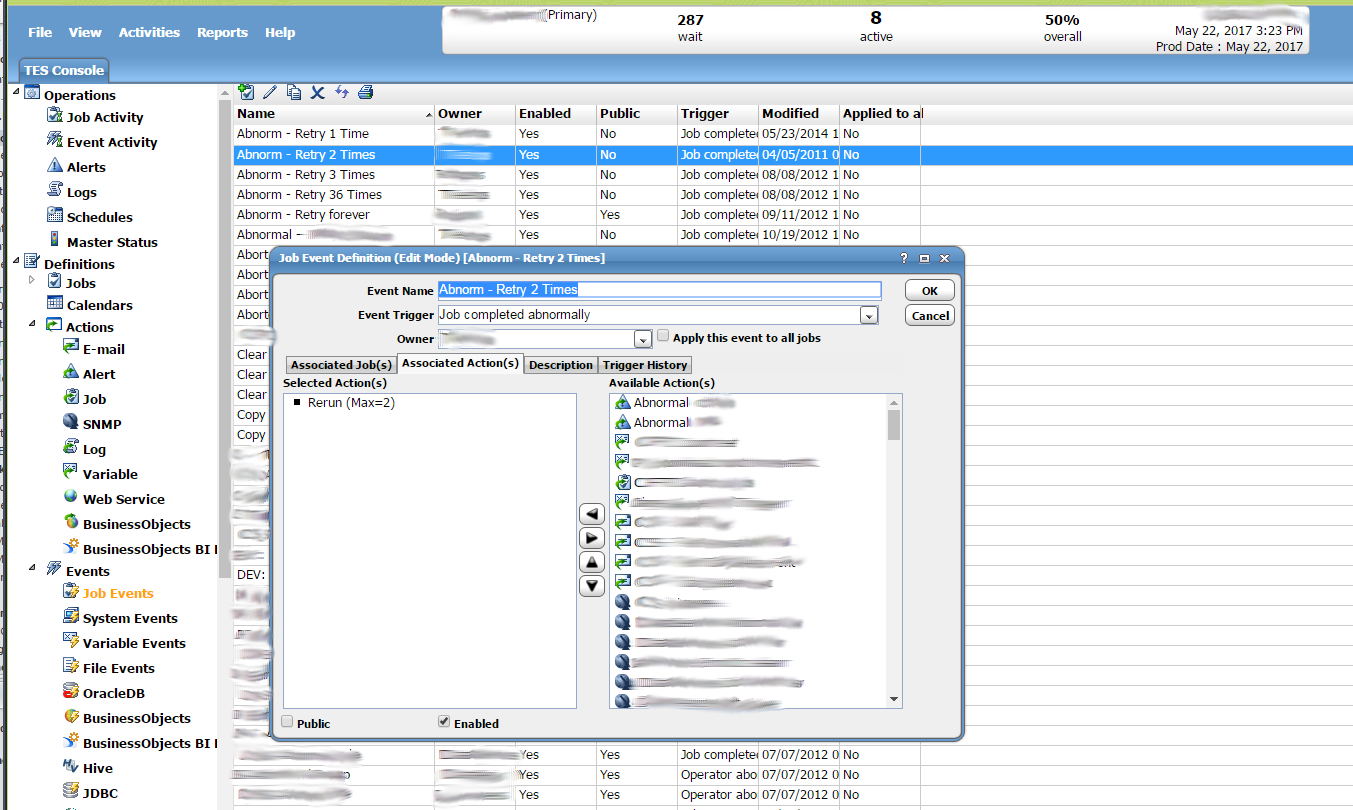
Task: Open the Alerts view under Operations
Action: 86,167
